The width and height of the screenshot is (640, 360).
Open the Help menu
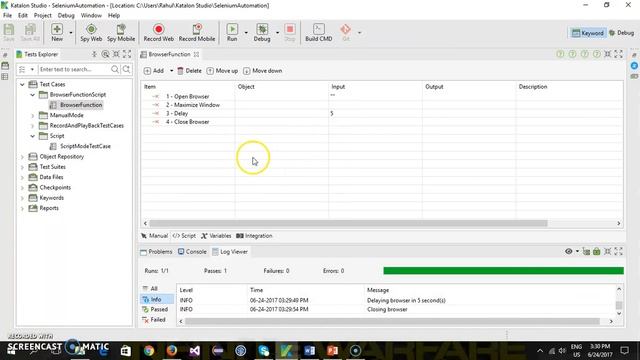pos(114,16)
